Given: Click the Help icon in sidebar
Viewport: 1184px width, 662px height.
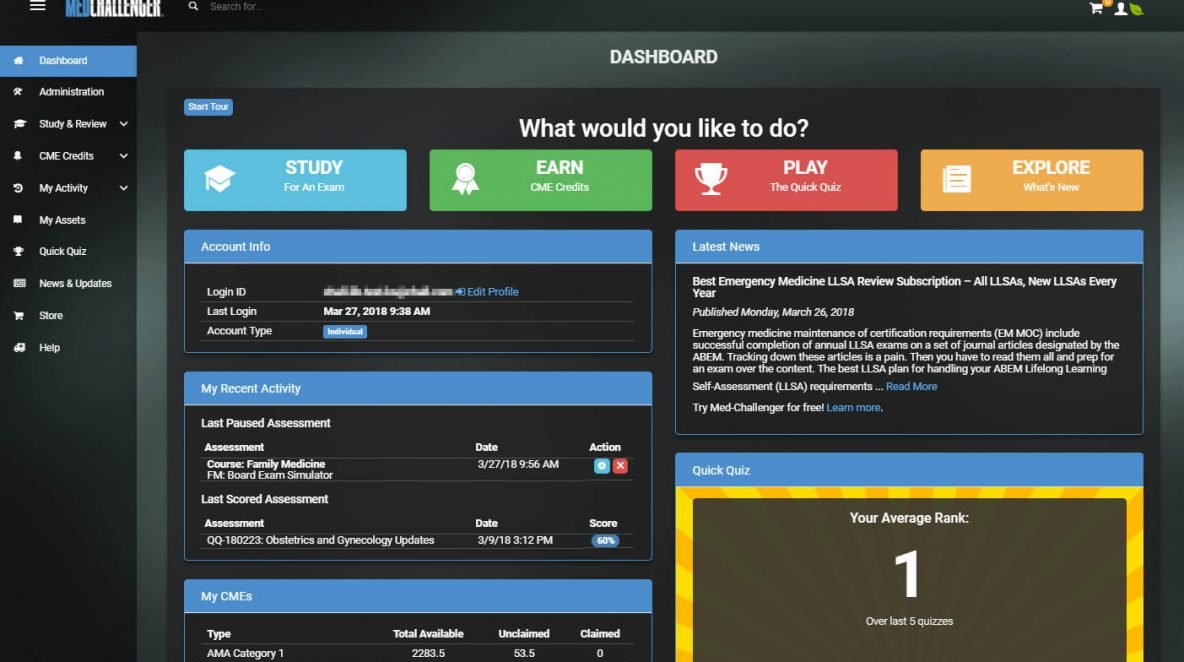Looking at the screenshot, I should coord(19,347).
